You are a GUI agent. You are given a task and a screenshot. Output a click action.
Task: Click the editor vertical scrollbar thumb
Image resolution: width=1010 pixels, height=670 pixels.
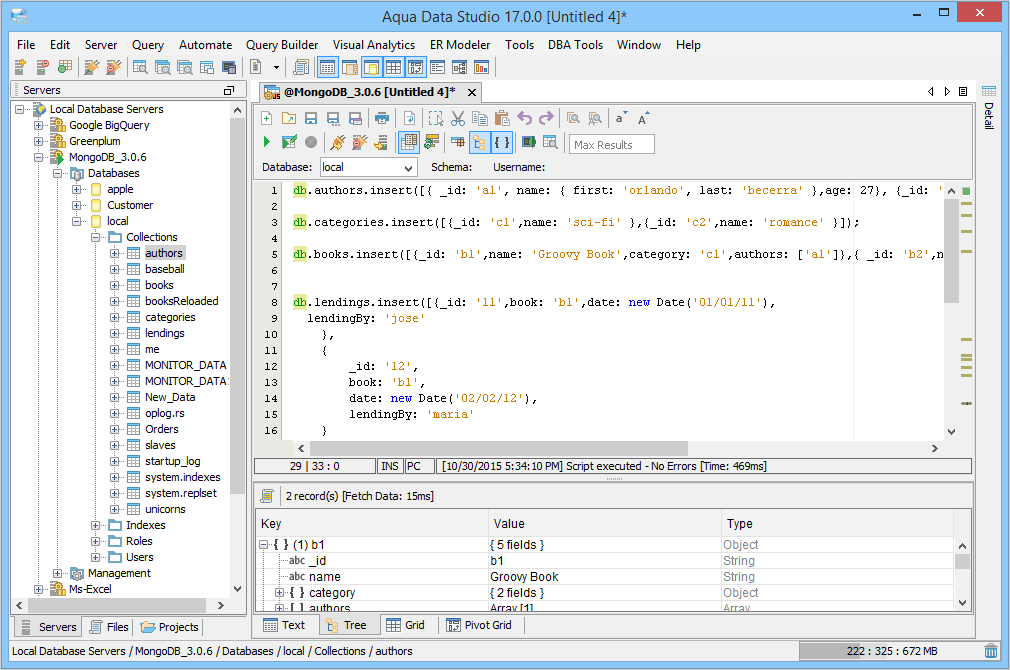click(951, 251)
